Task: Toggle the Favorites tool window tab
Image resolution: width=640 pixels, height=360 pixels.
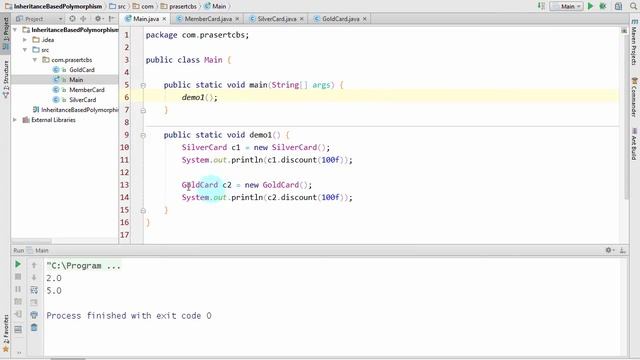Action: [6, 333]
